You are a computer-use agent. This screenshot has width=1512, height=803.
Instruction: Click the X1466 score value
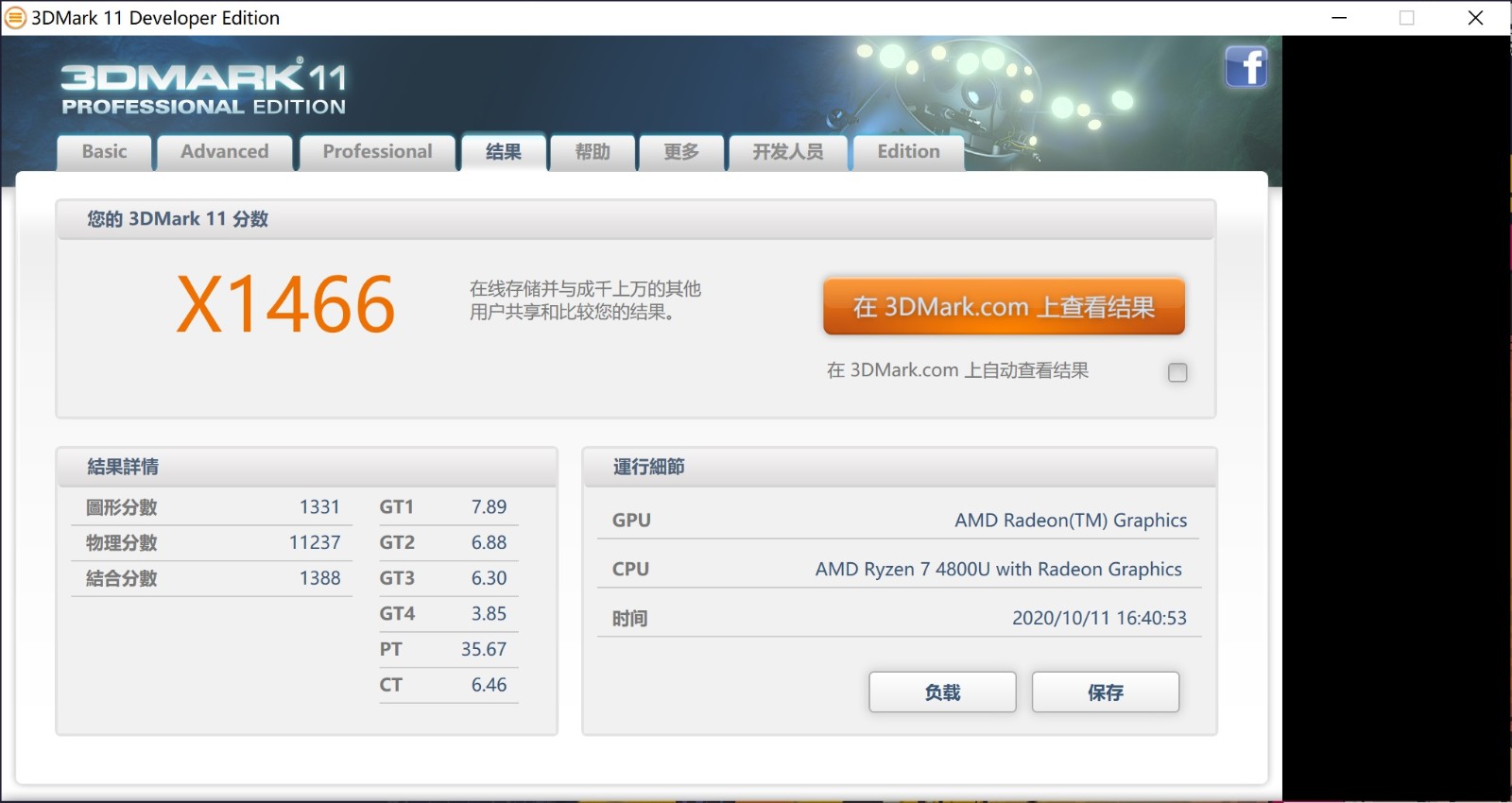pos(285,304)
